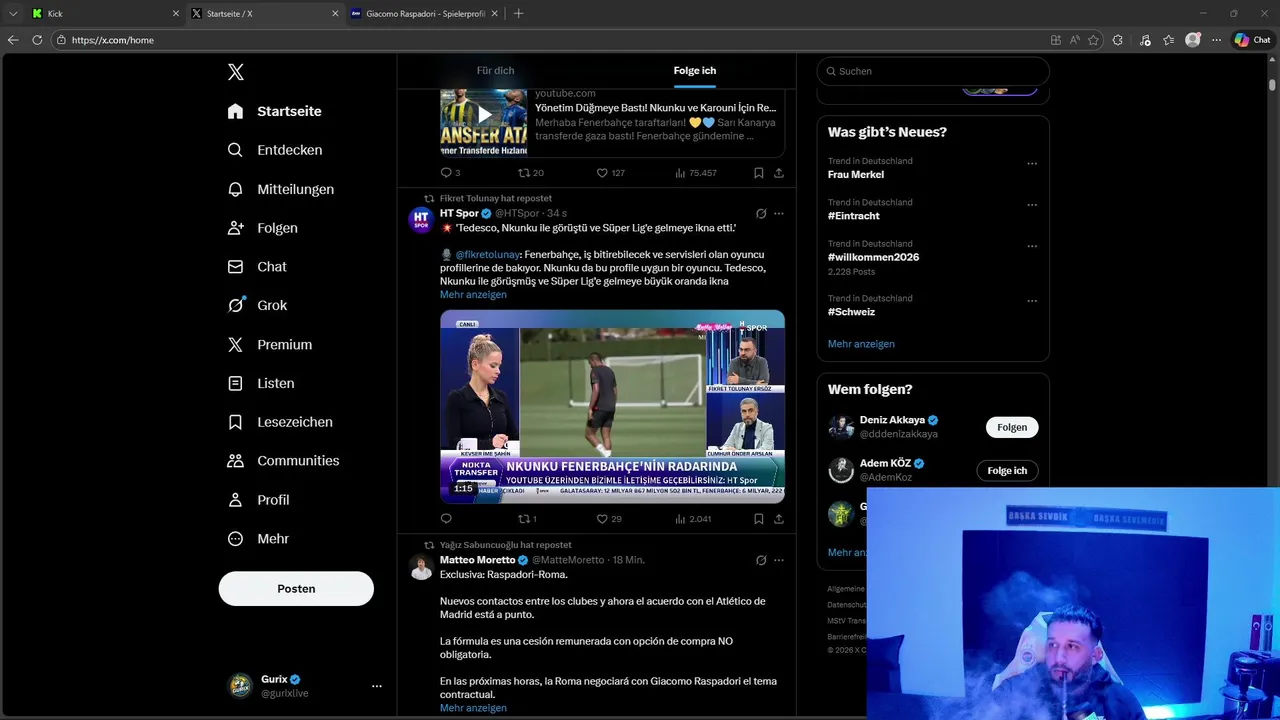Open the Folgen sidebar item

[x=262, y=228]
